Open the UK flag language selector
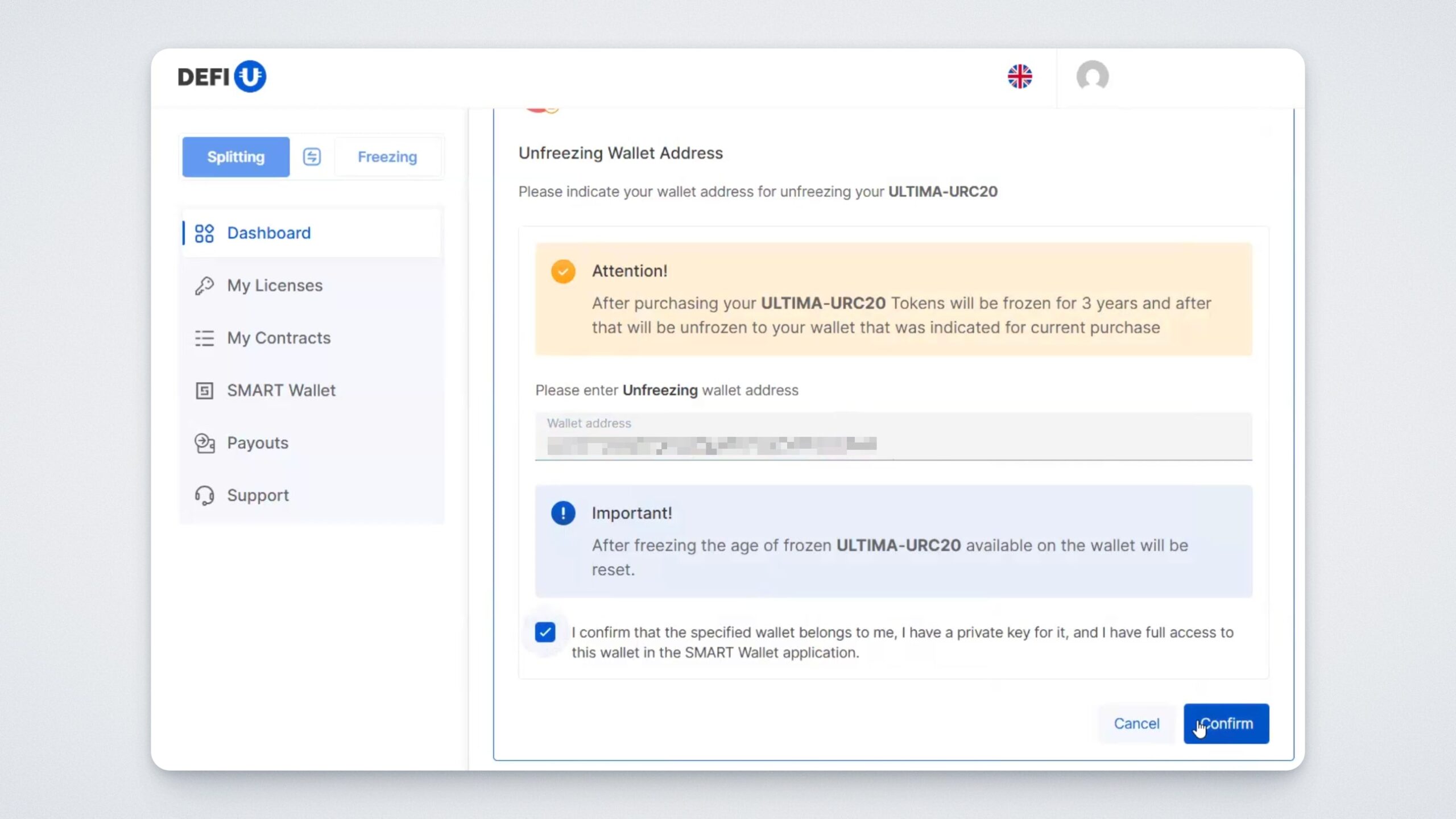Viewport: 1456px width, 819px height. [x=1020, y=76]
